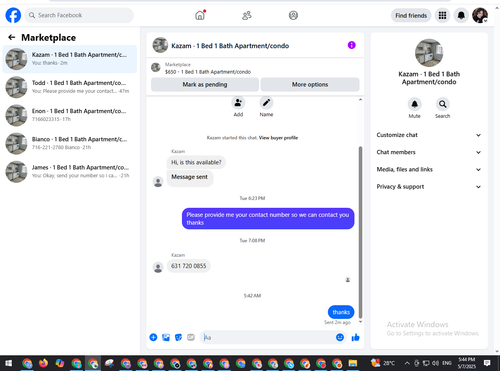The height and width of the screenshot is (371, 500).
Task: Open File Explorer from the taskbar
Action: [353, 363]
